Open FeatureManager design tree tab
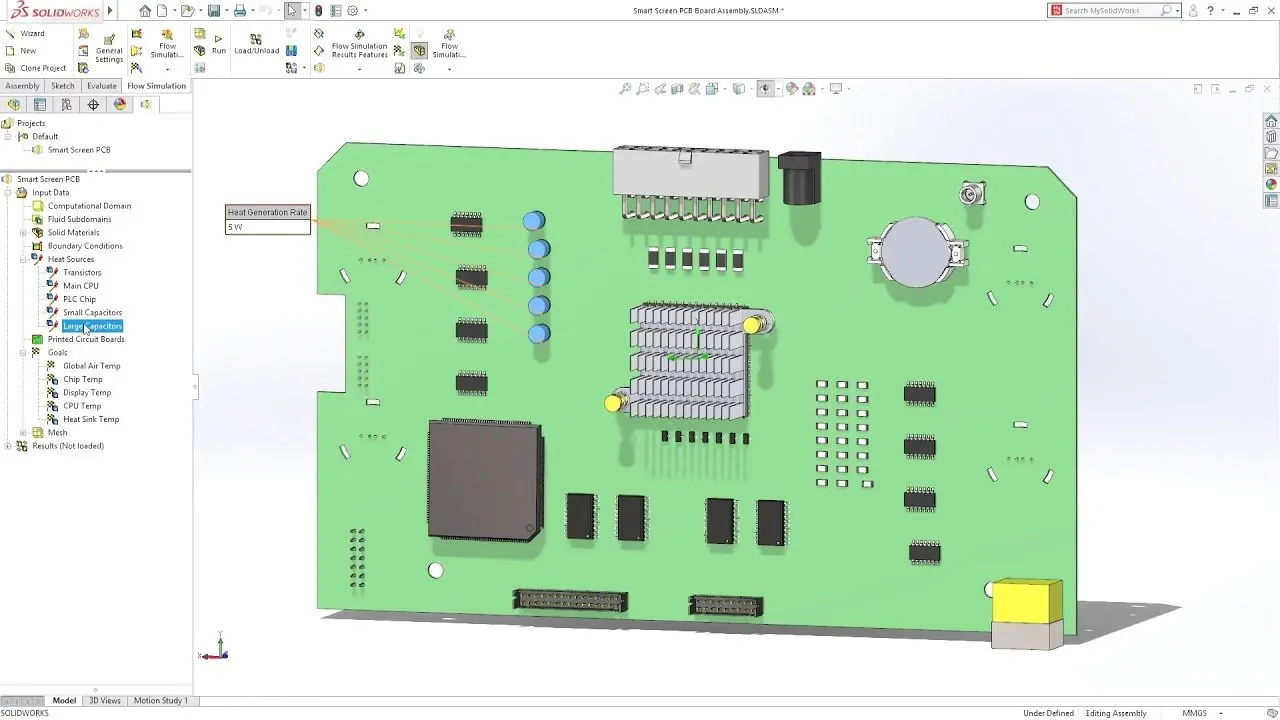 click(14, 104)
